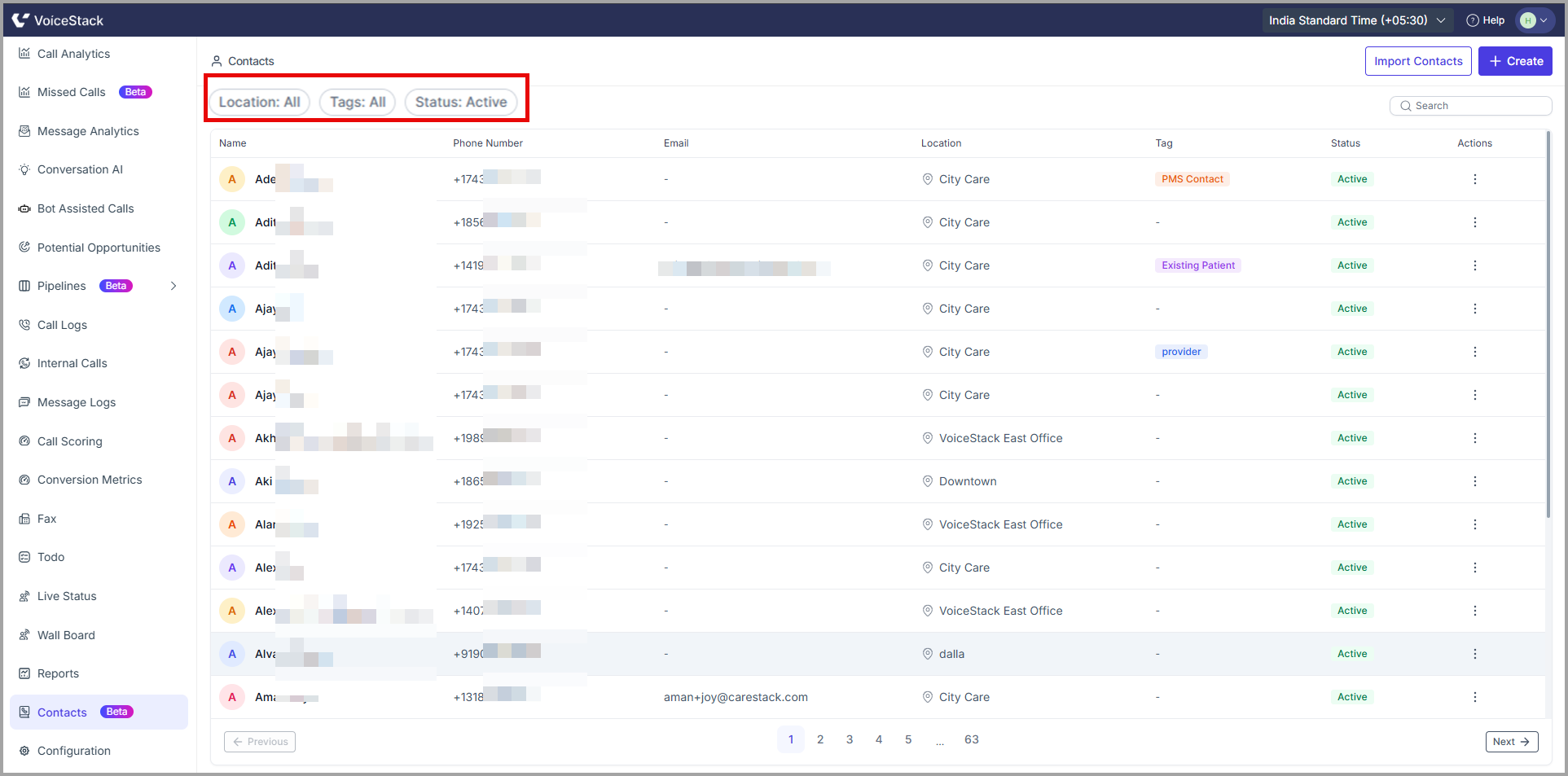Click the Wall Board icon
This screenshot has width=1568, height=776.
pyautogui.click(x=24, y=635)
